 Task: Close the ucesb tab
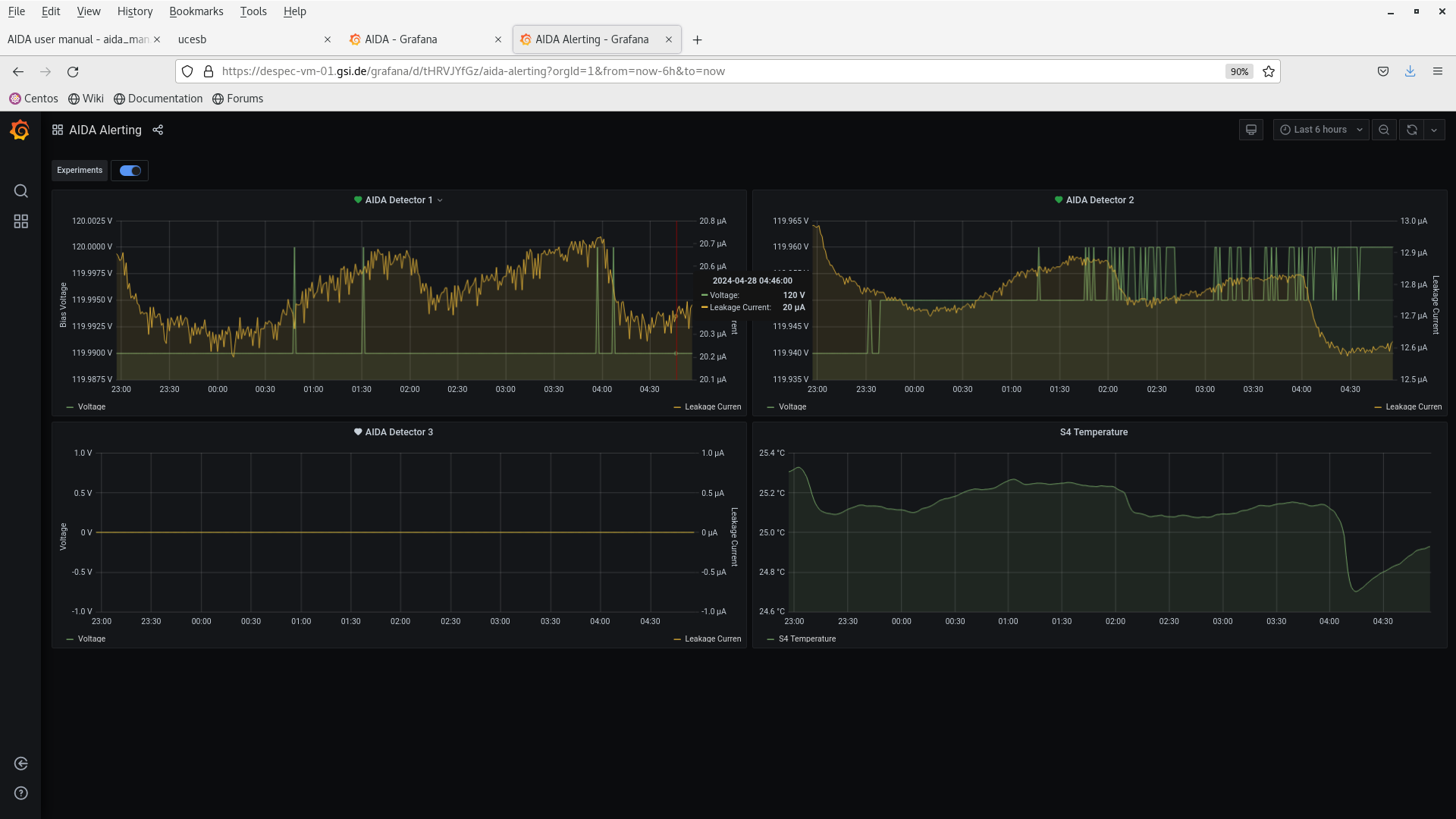coord(328,39)
